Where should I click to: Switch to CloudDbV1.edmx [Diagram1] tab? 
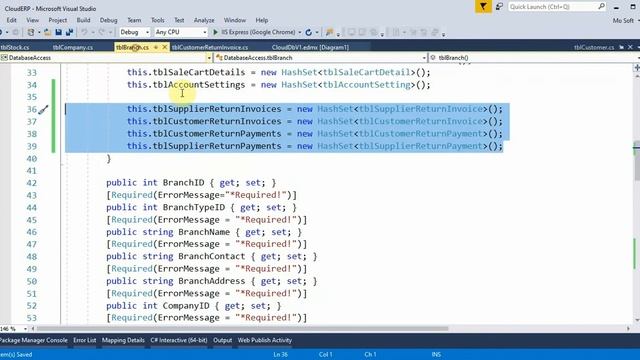coord(310,47)
